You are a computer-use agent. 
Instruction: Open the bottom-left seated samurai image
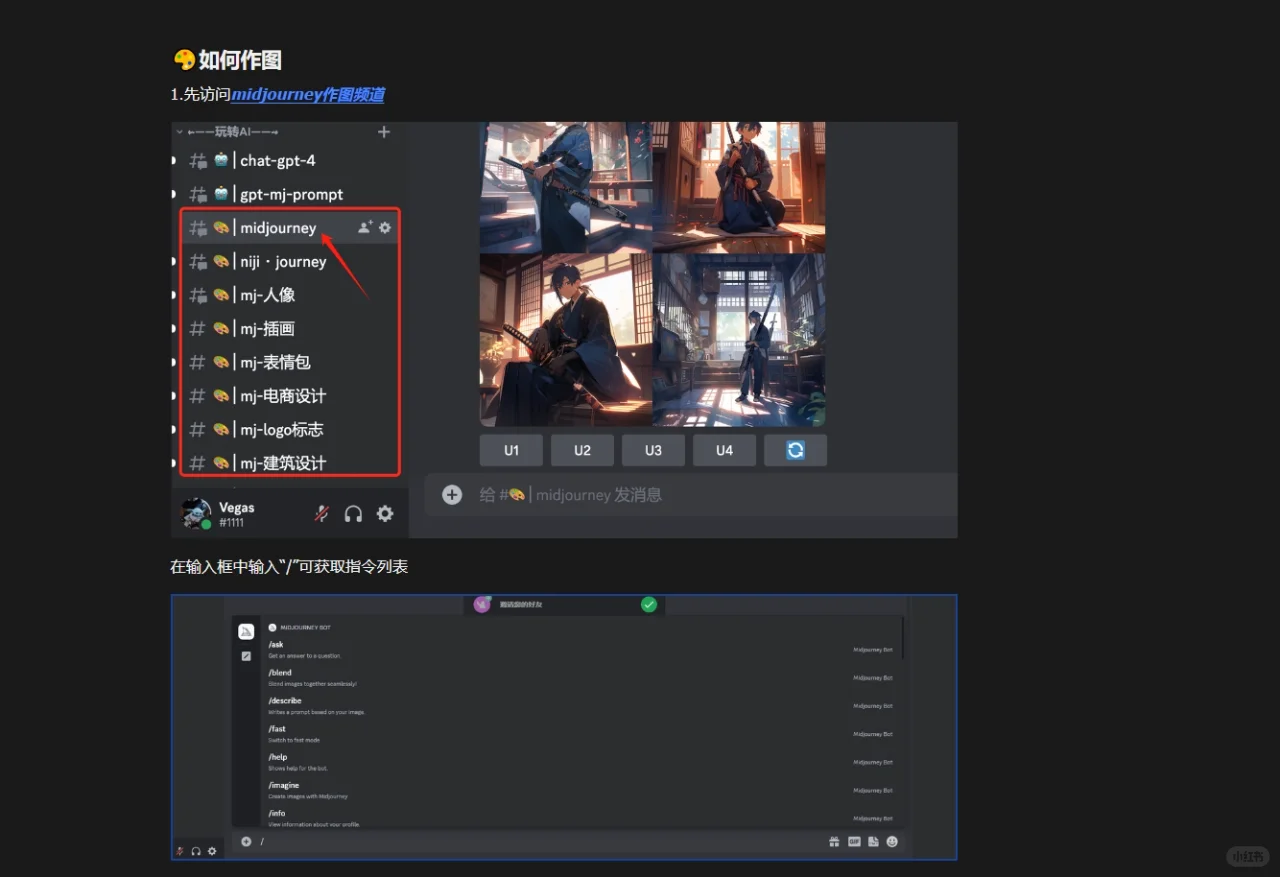click(x=565, y=340)
